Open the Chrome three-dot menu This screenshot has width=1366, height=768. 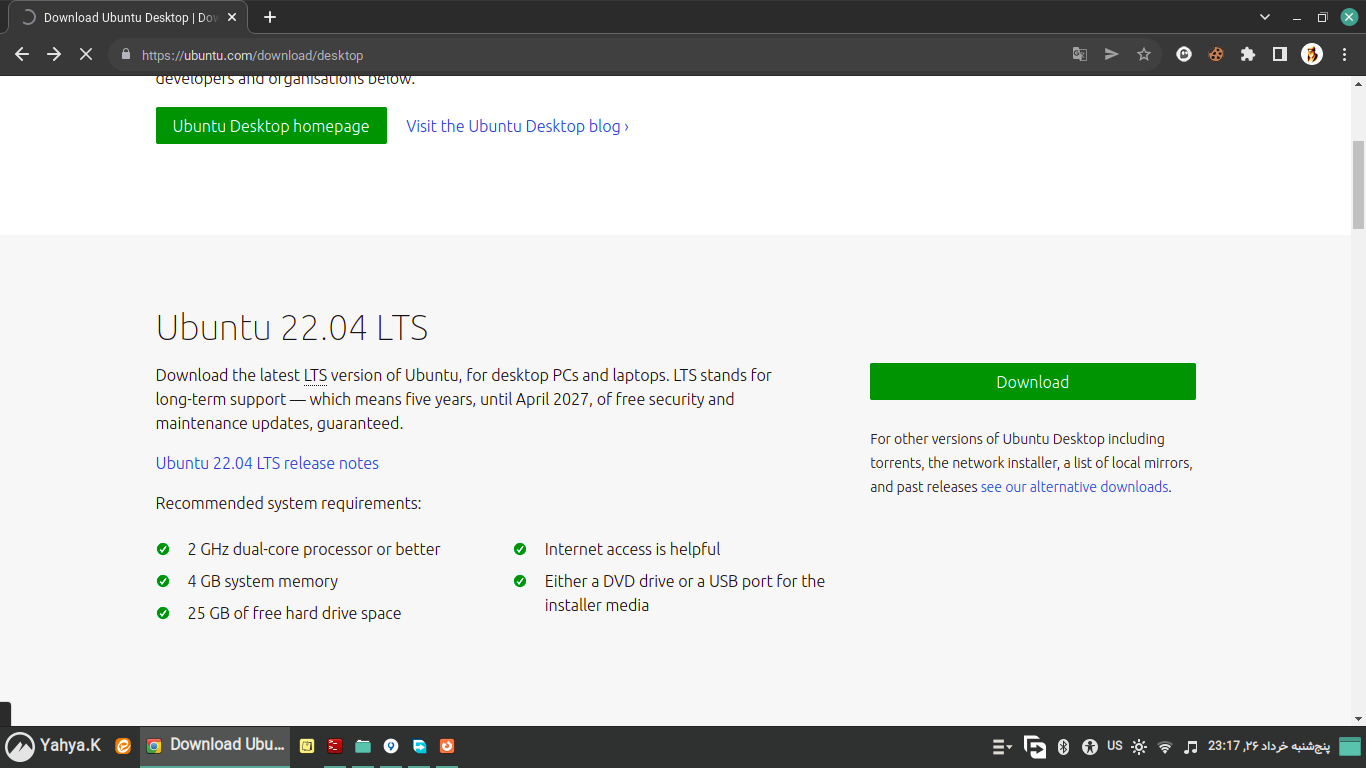click(1344, 55)
